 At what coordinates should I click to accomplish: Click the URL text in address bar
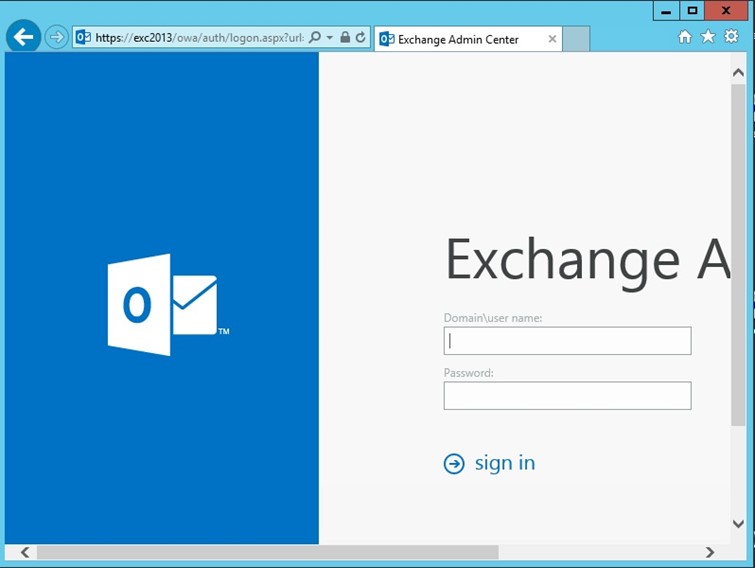199,38
